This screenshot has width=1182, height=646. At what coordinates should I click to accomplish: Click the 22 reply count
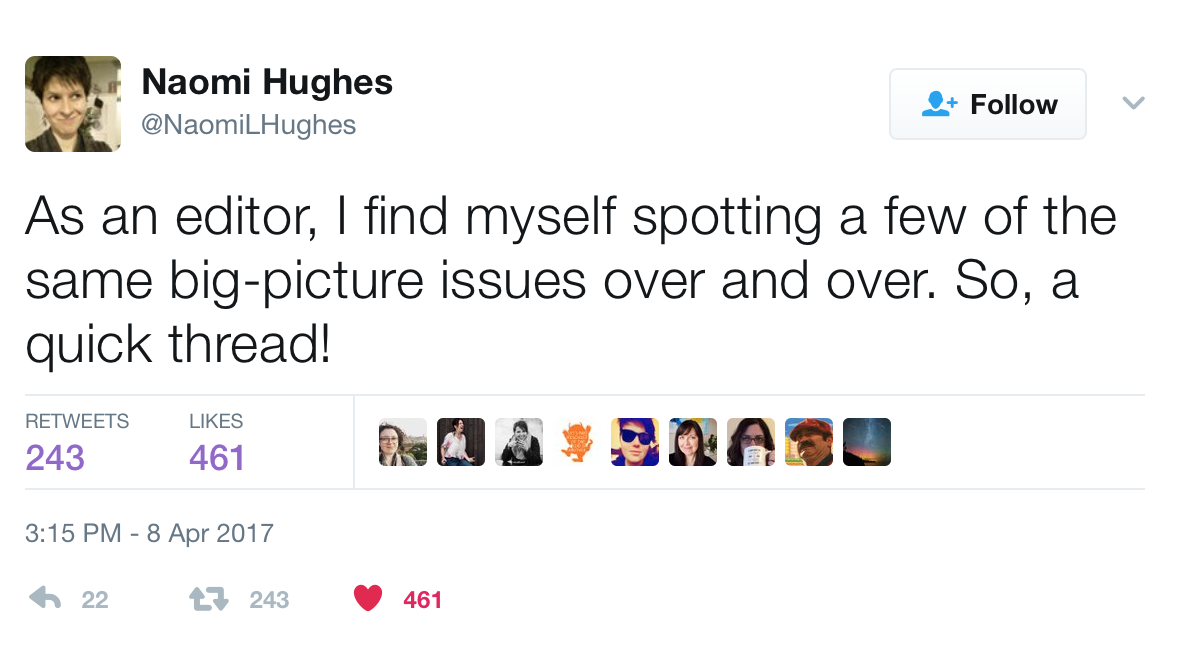(95, 600)
